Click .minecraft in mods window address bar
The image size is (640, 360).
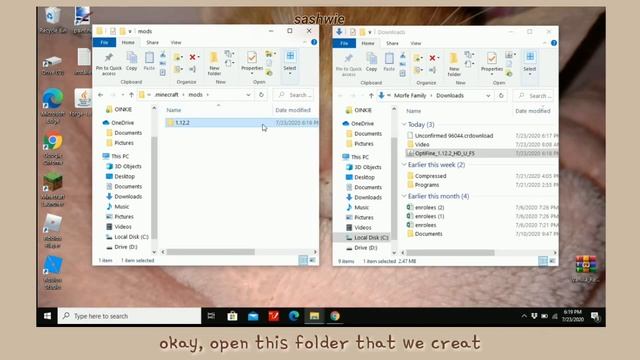point(167,95)
